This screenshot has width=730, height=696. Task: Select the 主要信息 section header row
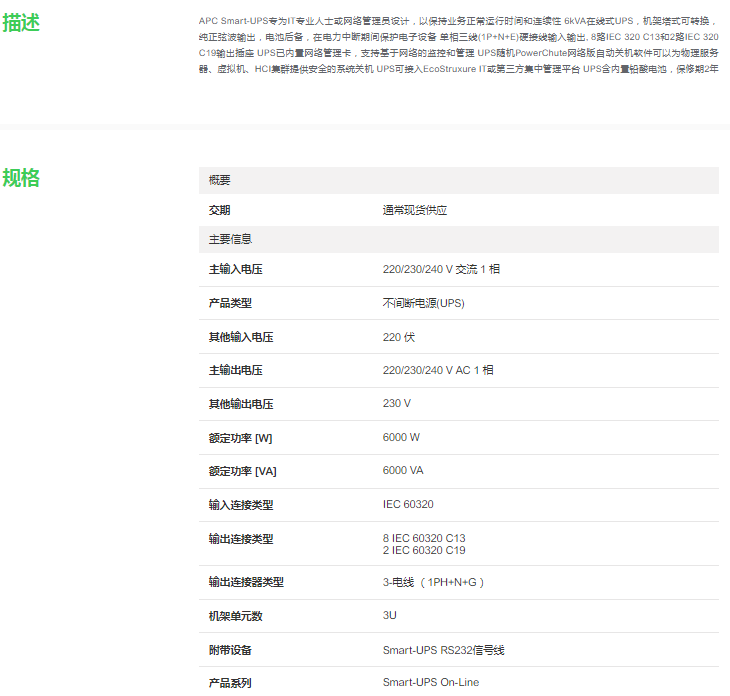tap(458, 239)
